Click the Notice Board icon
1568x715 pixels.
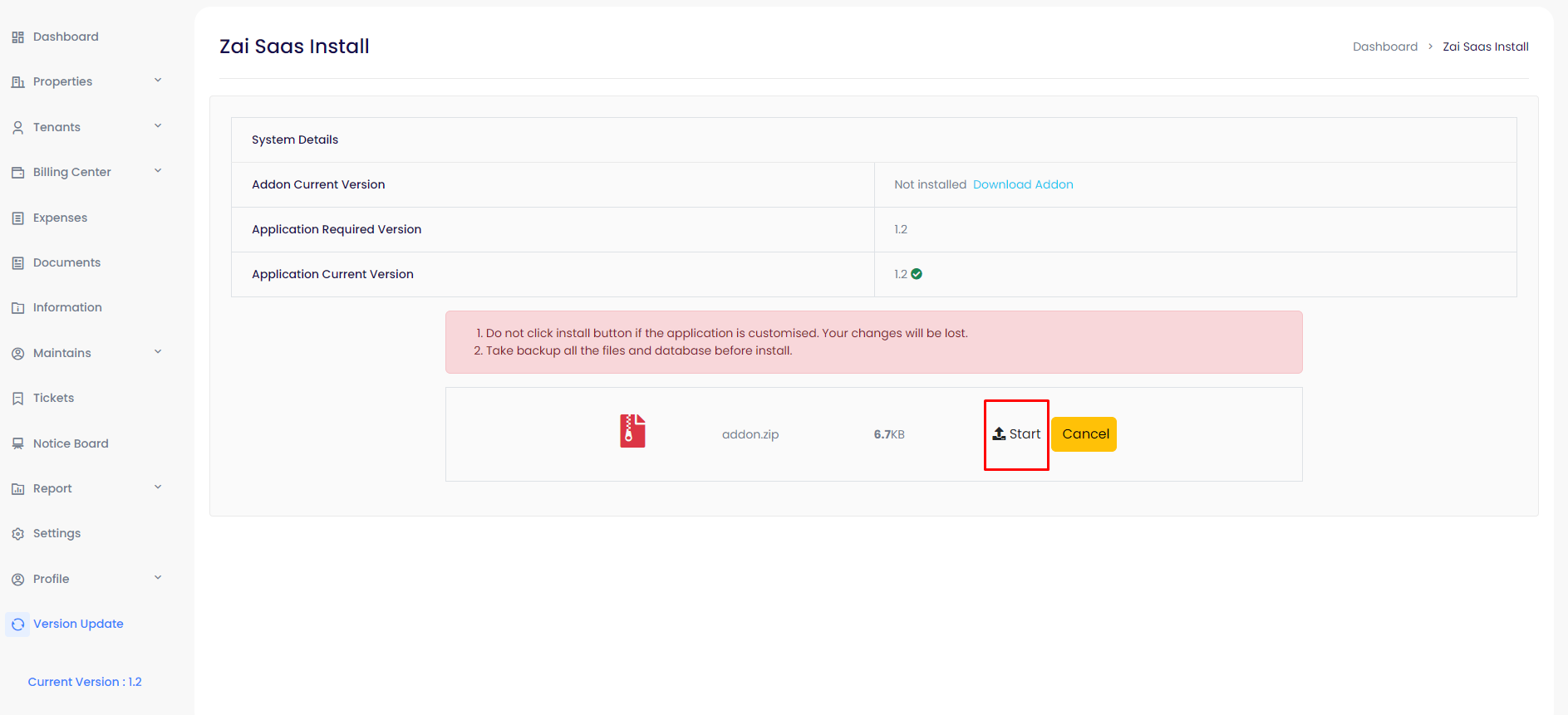[17, 444]
